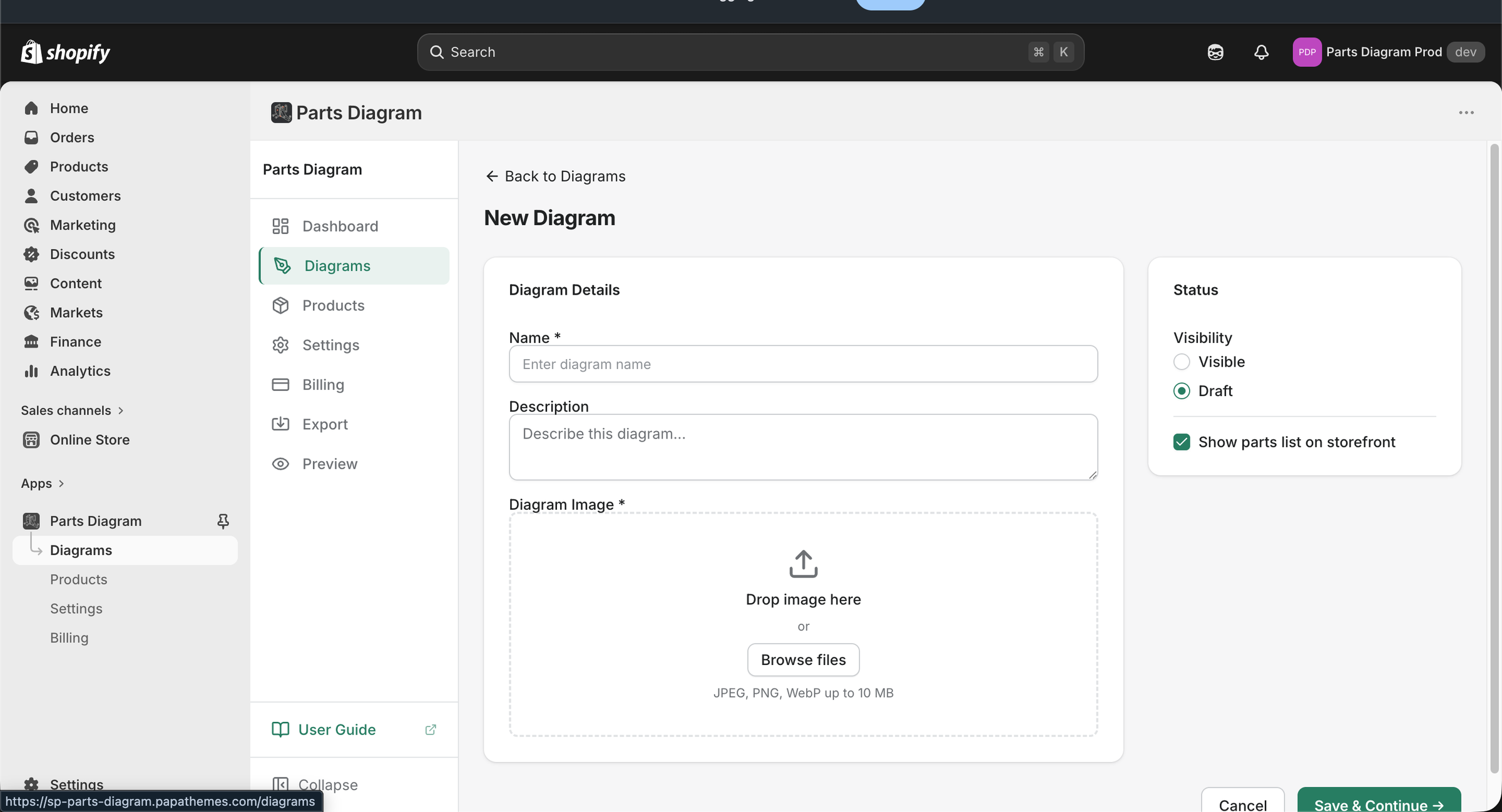Click the User Guide external link icon
This screenshot has width=1502, height=812.
point(431,729)
